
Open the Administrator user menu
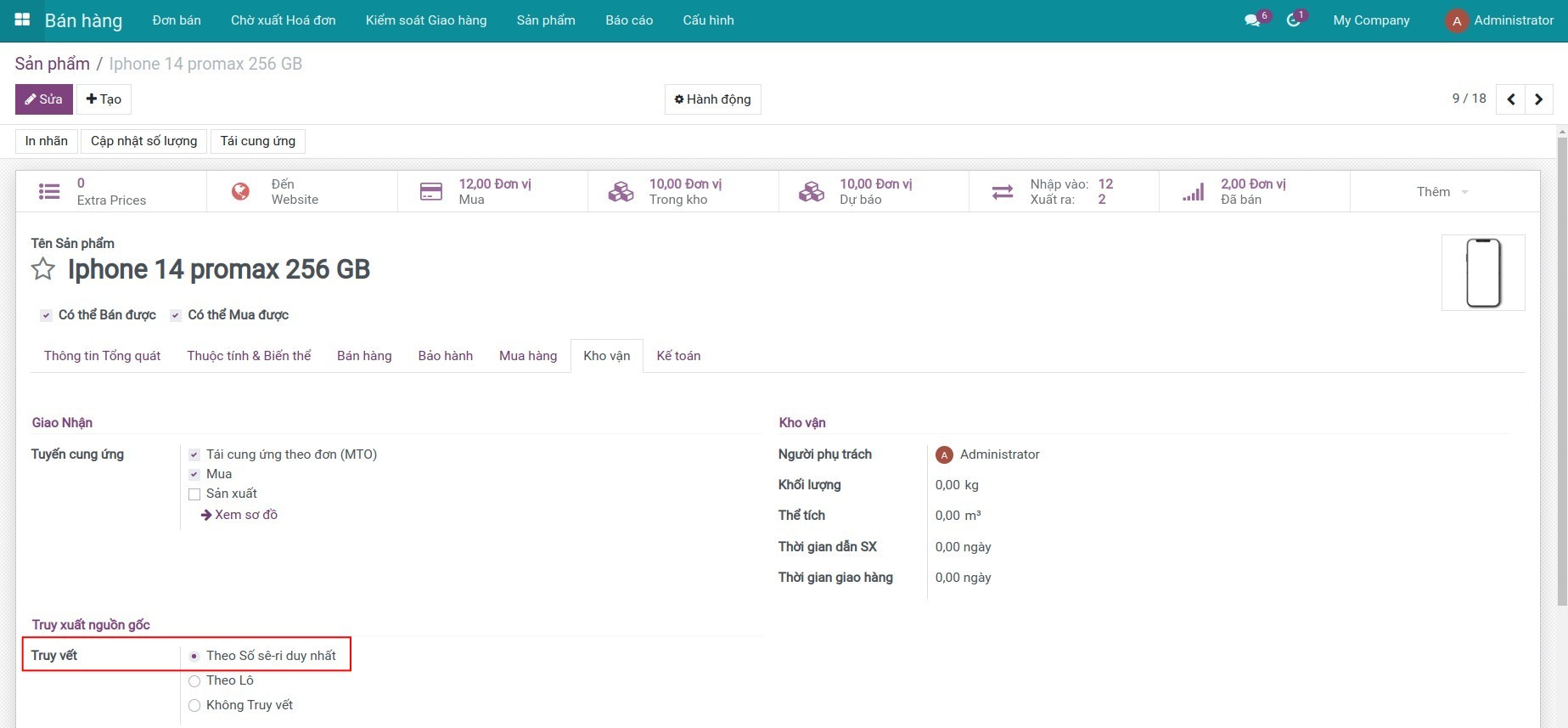tap(1499, 20)
